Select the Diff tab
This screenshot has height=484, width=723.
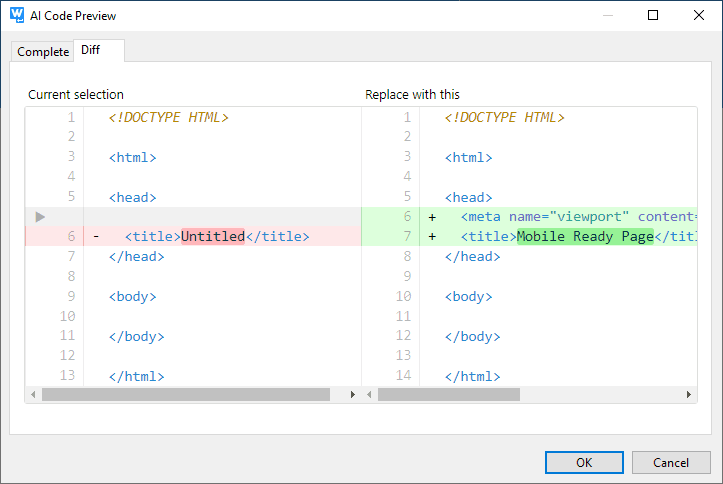point(90,51)
